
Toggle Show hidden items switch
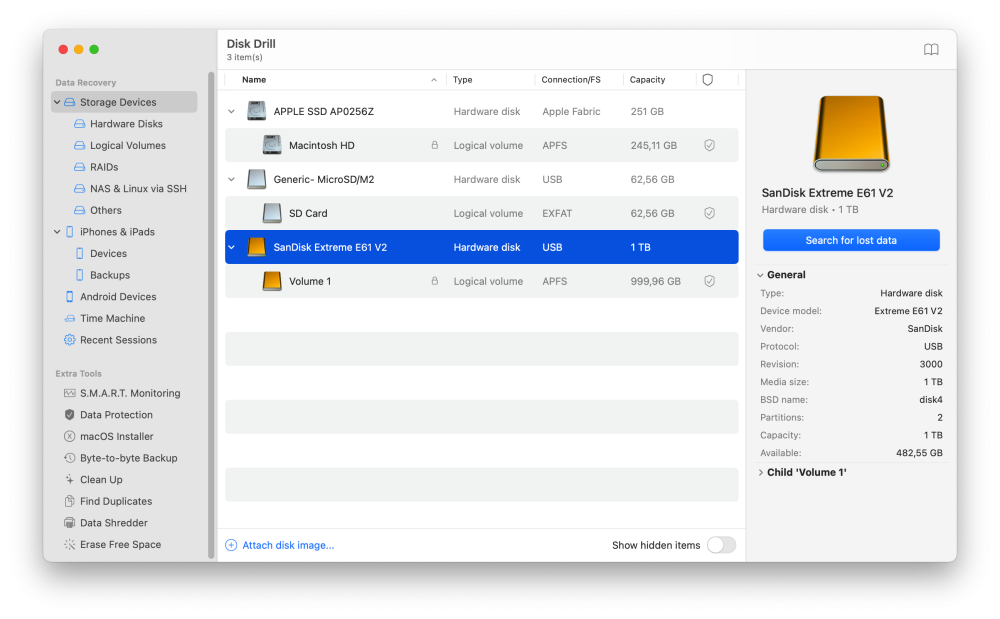[721, 545]
